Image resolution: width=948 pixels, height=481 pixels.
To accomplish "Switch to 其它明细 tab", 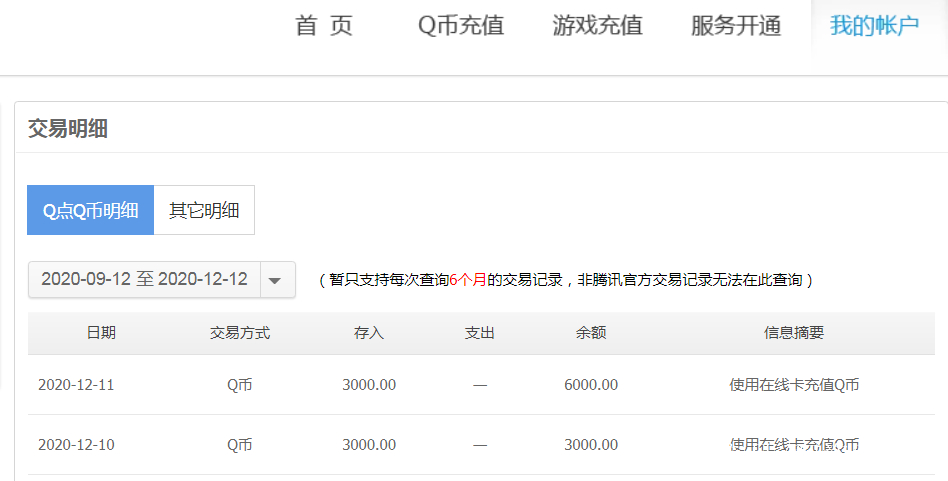I will click(204, 211).
